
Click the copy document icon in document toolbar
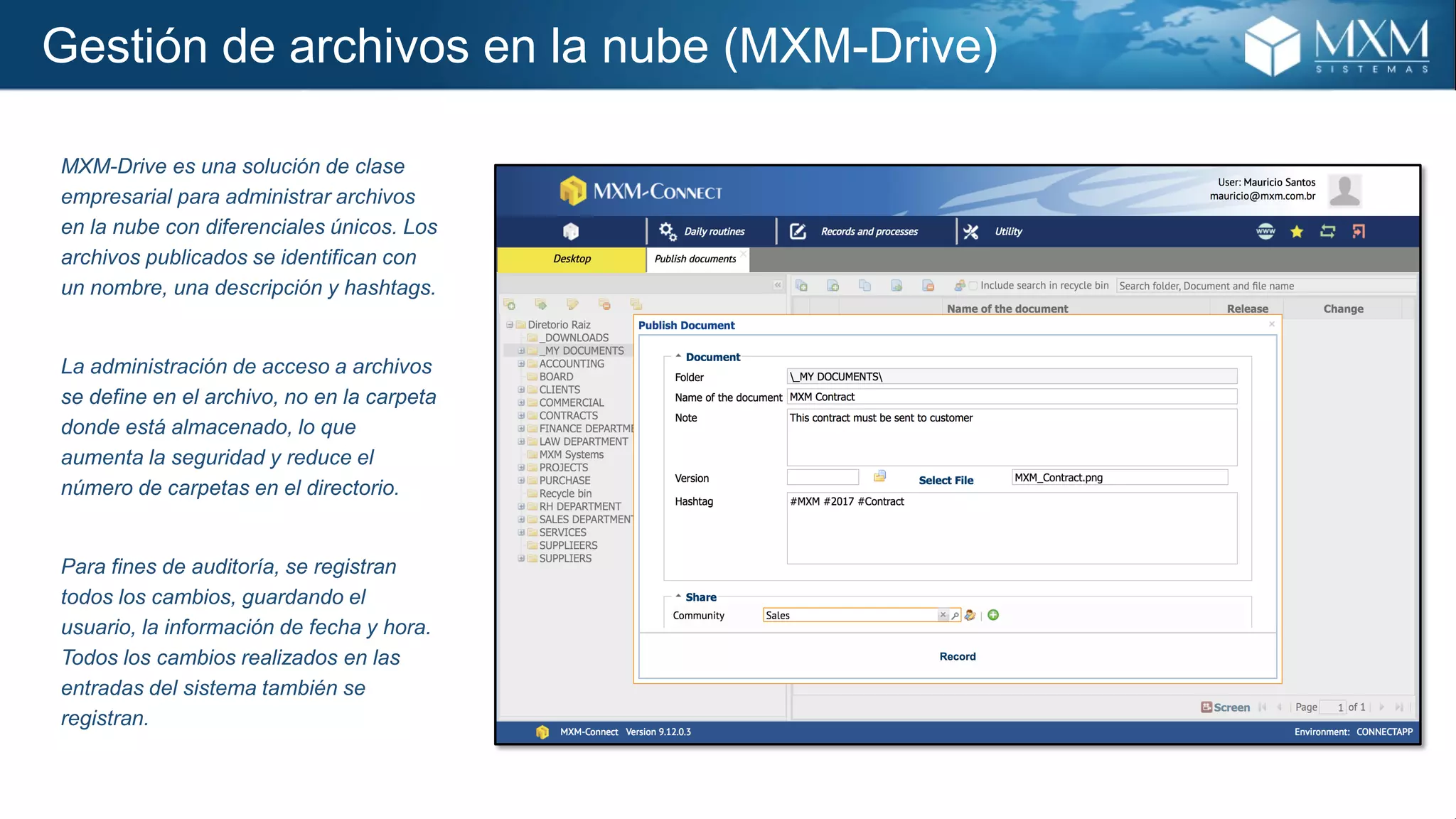(x=864, y=285)
